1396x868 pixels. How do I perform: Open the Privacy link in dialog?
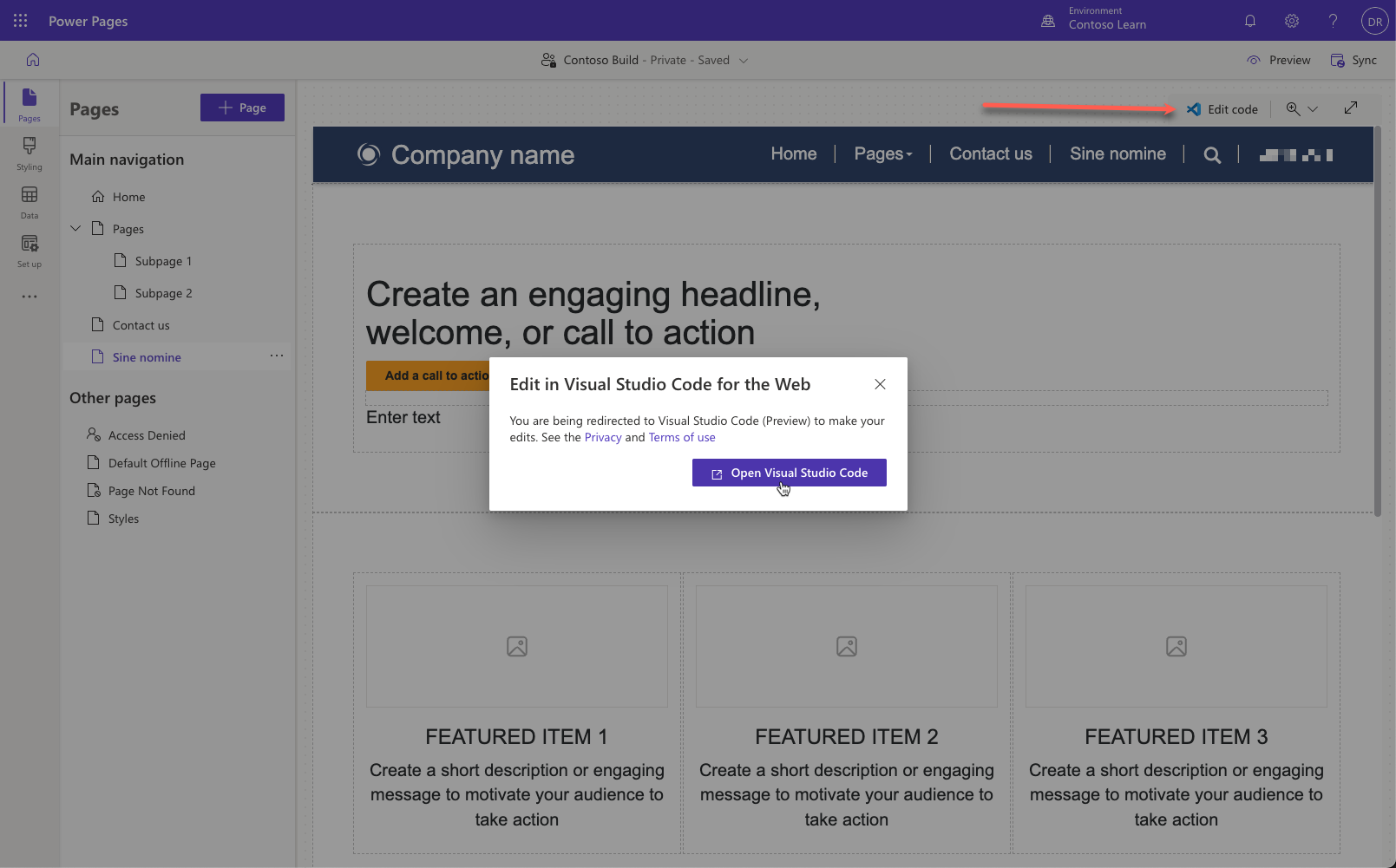602,438
